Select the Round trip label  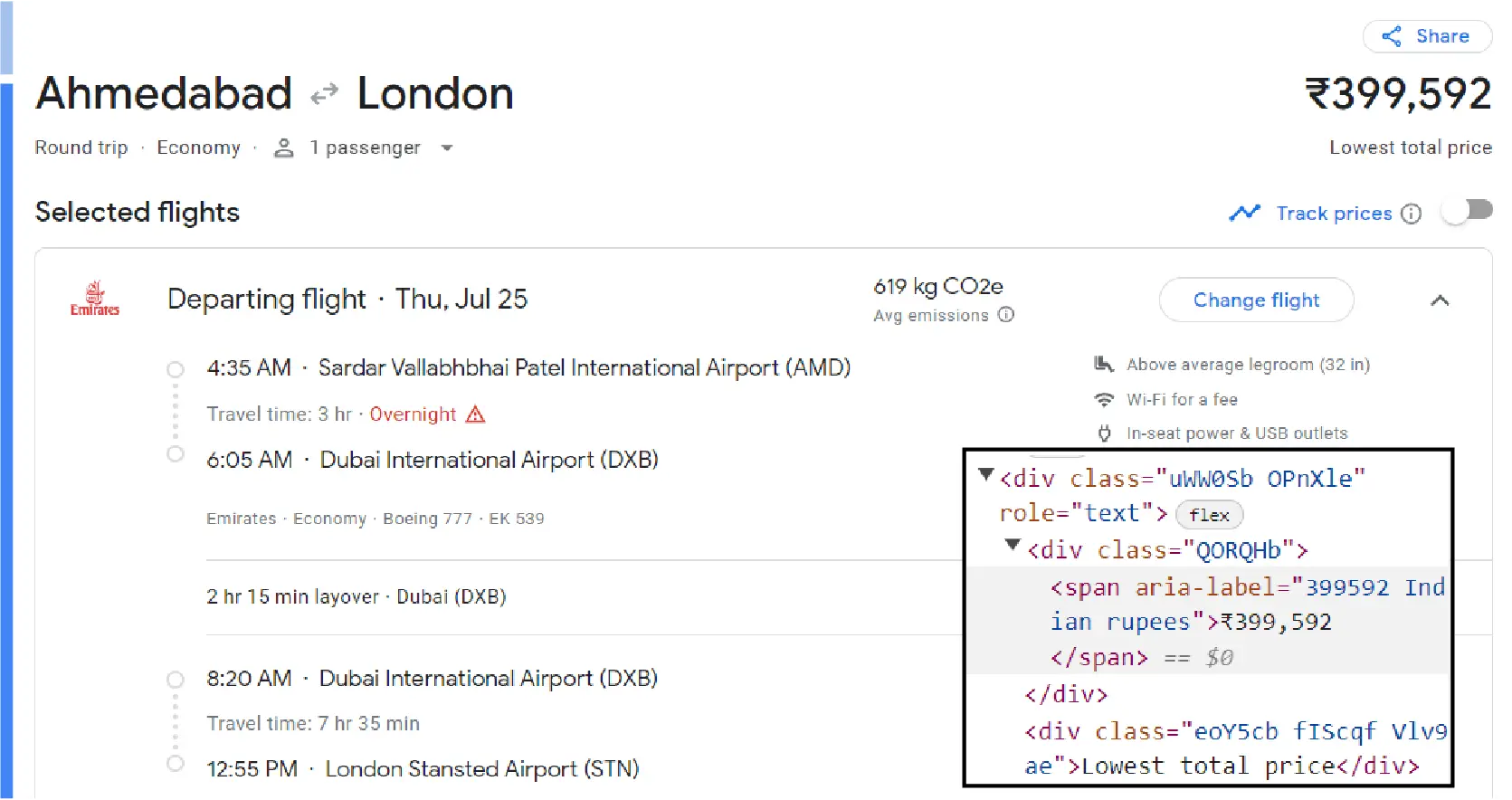80,148
